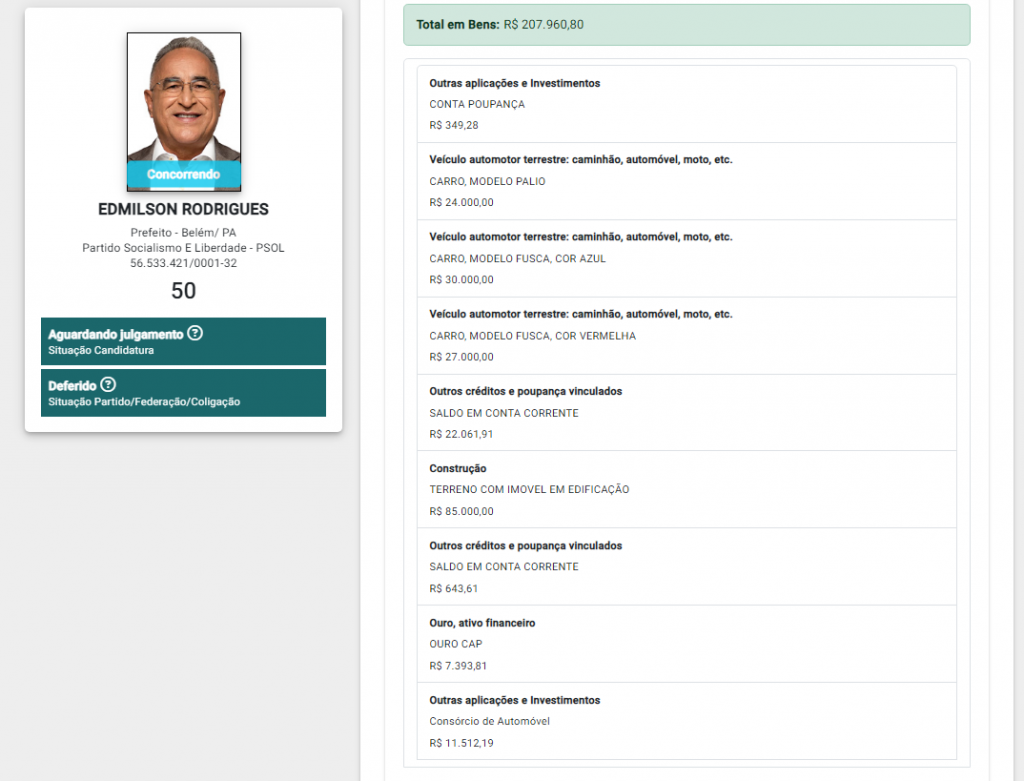Select the R$ 22.061,91 conta corrente entry

686,413
